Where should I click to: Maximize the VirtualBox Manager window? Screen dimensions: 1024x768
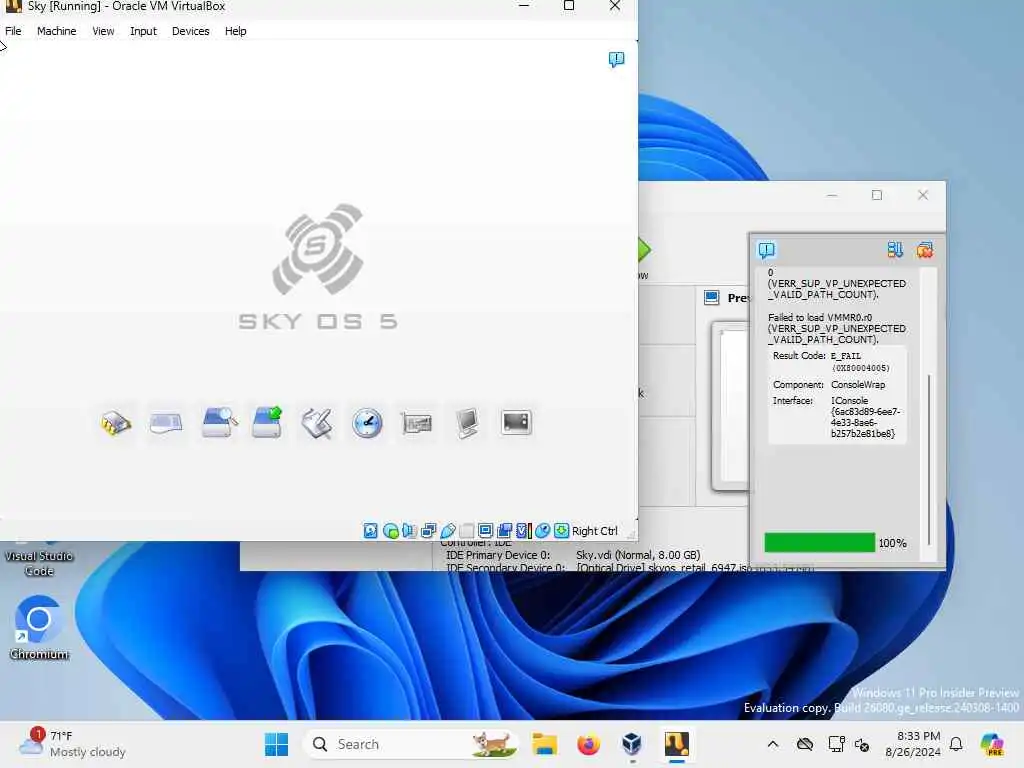click(x=877, y=195)
